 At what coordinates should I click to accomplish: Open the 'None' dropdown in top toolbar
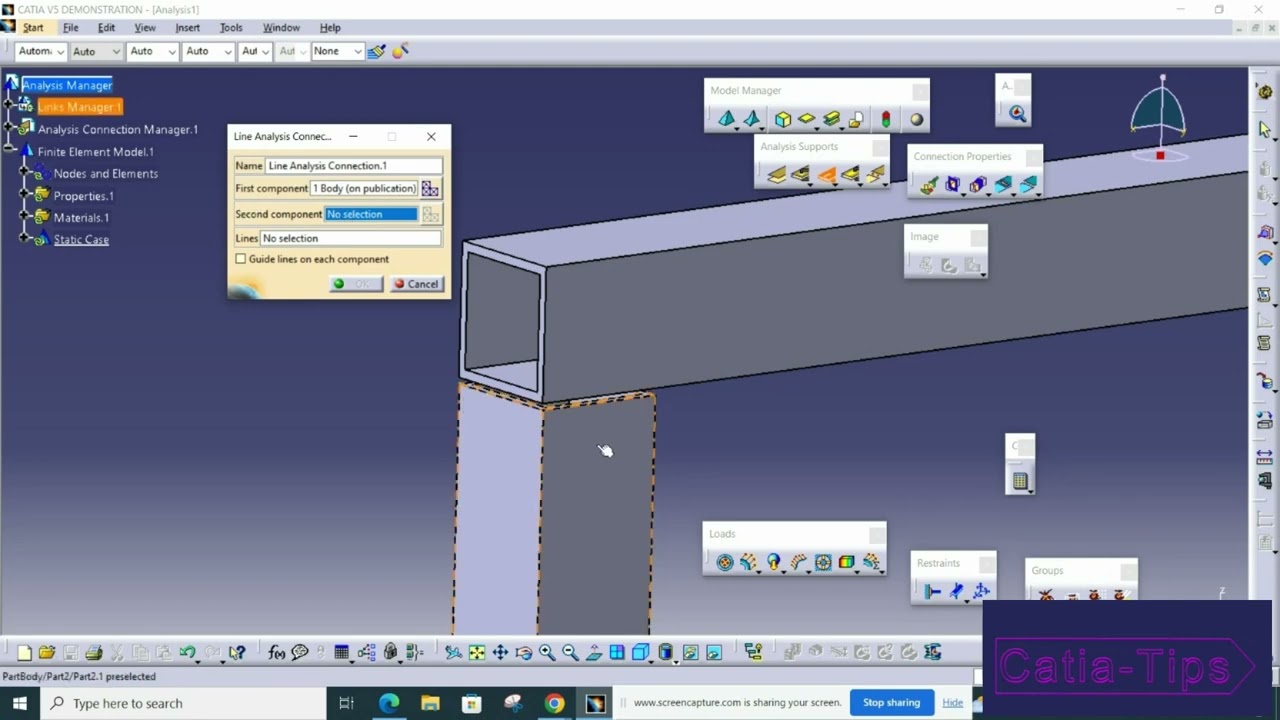coord(336,51)
